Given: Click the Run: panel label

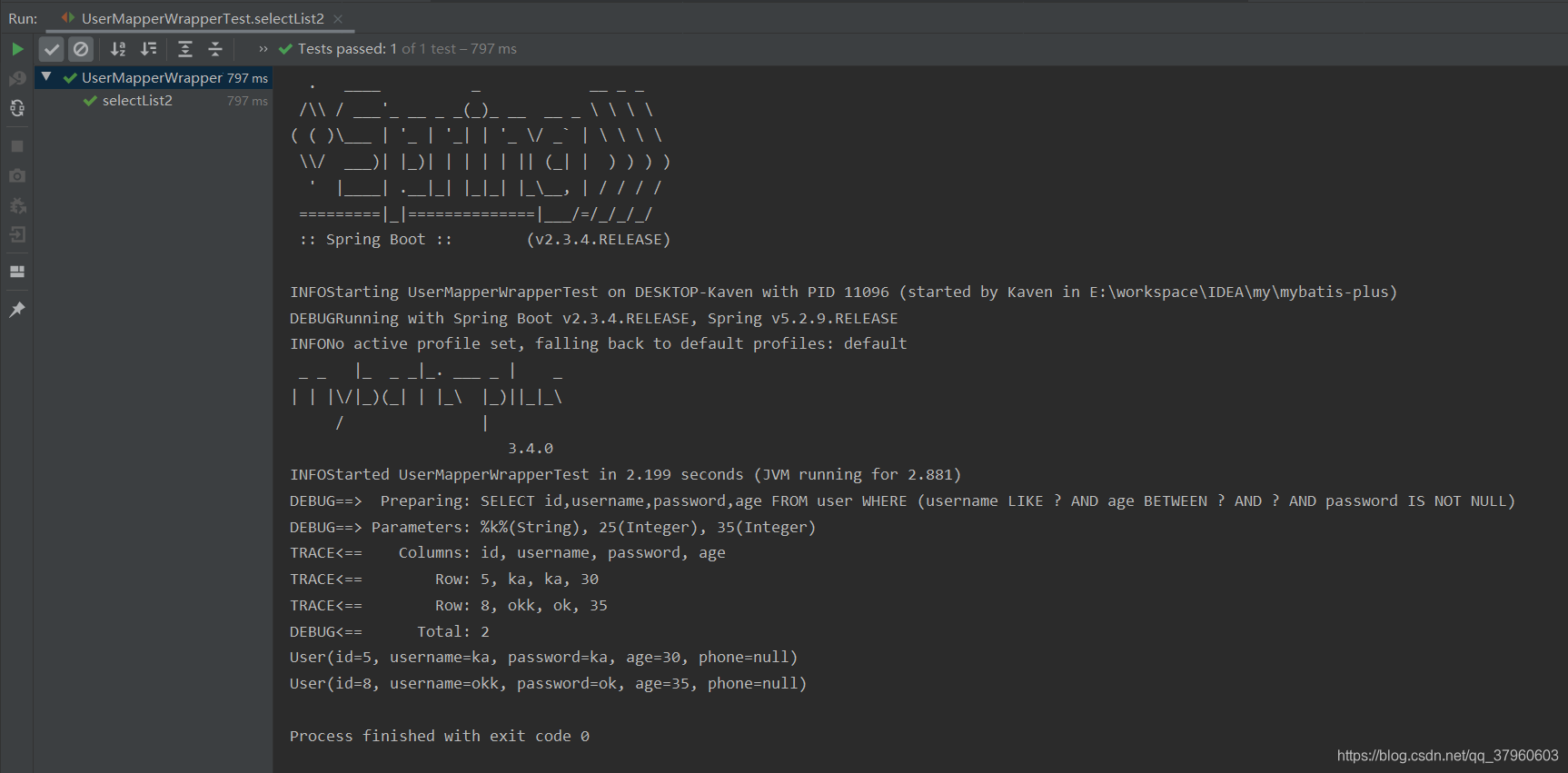Looking at the screenshot, I should coord(23,18).
